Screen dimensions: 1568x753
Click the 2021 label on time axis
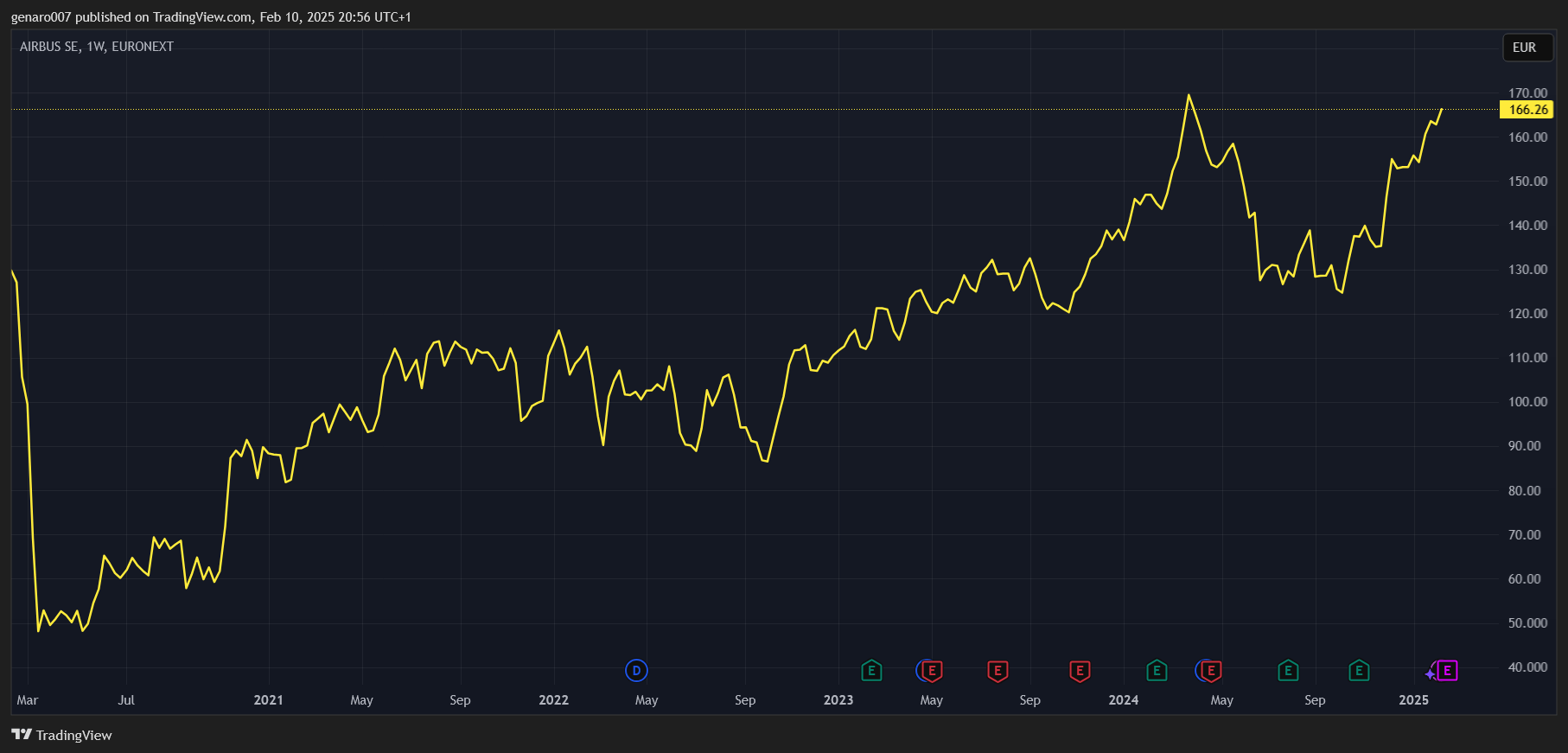point(268,700)
